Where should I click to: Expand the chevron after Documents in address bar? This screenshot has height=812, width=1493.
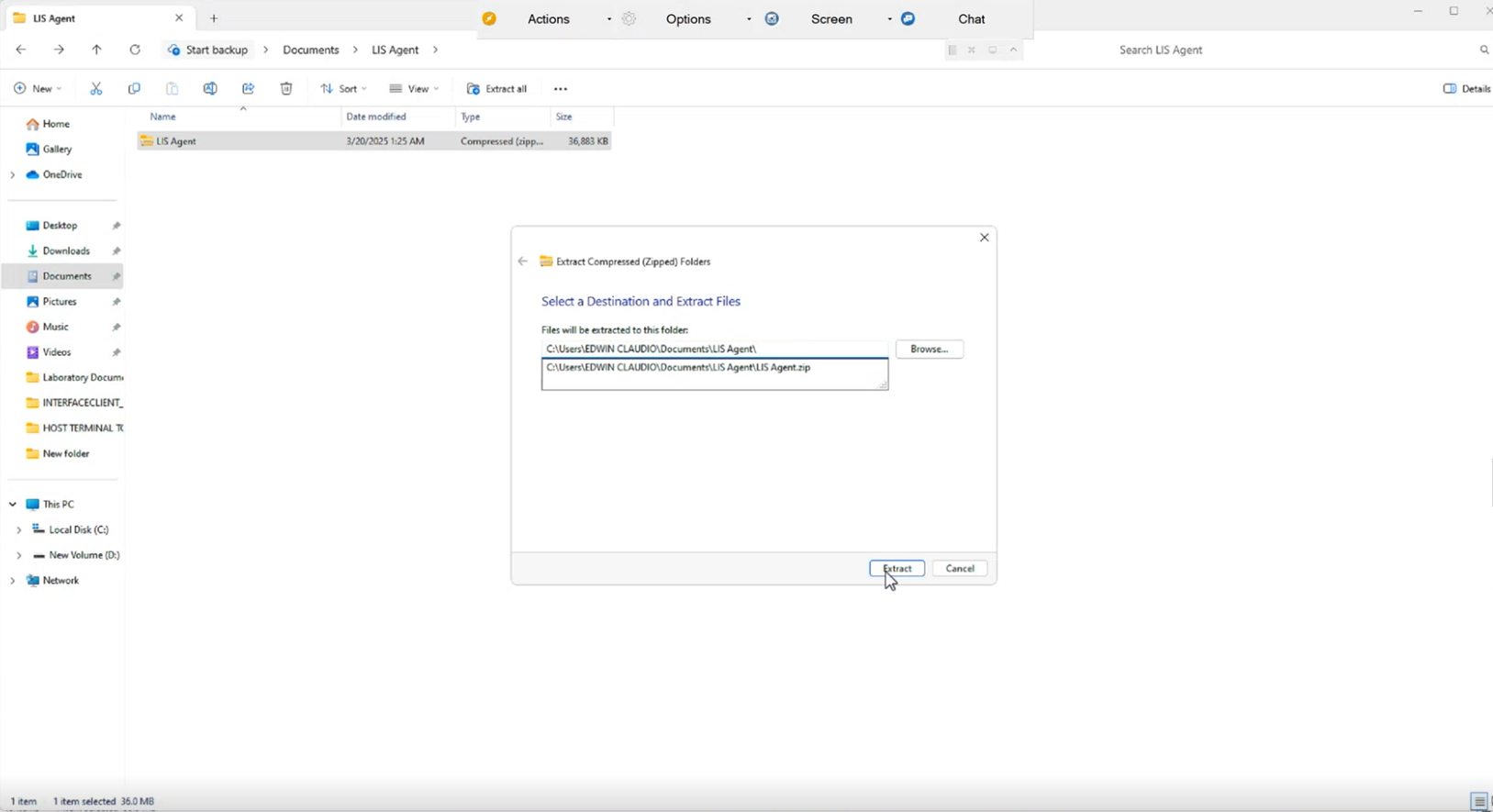(x=355, y=50)
